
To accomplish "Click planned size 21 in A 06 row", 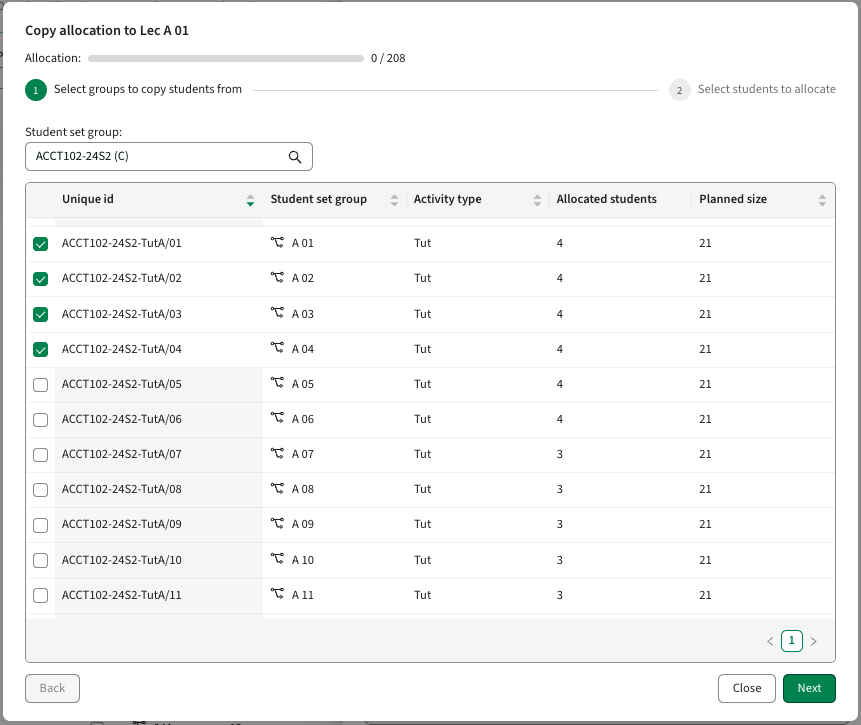I will click(705, 419).
